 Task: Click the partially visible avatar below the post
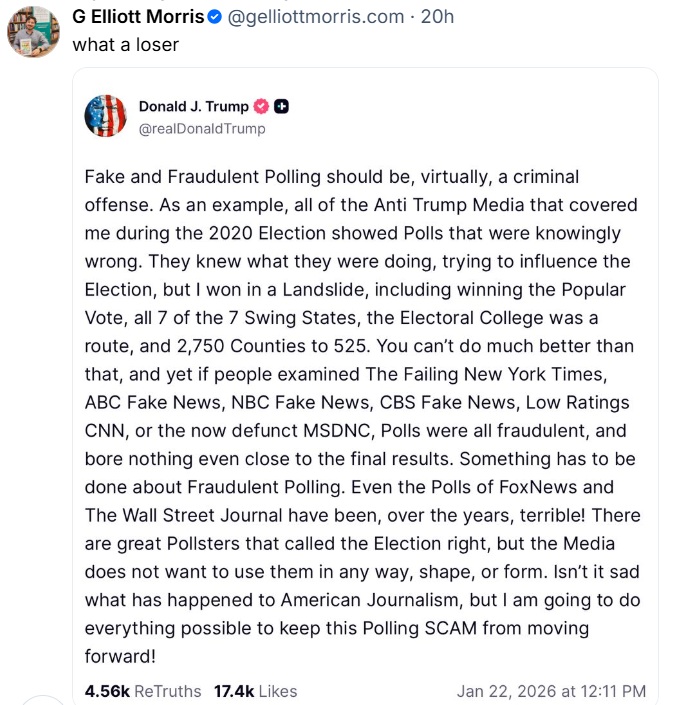click(x=42, y=700)
